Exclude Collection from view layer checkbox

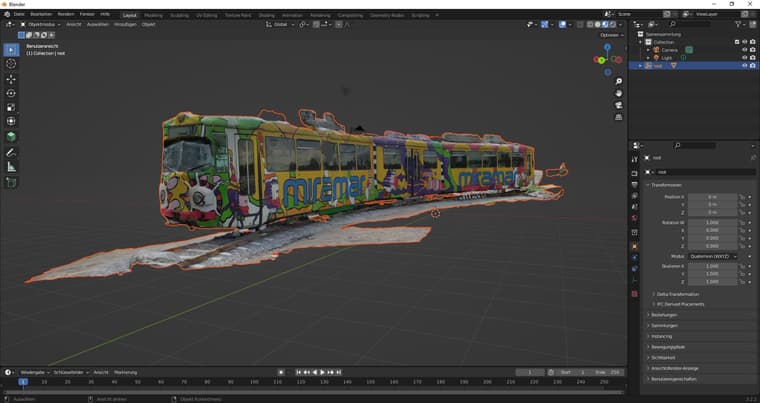(x=737, y=42)
